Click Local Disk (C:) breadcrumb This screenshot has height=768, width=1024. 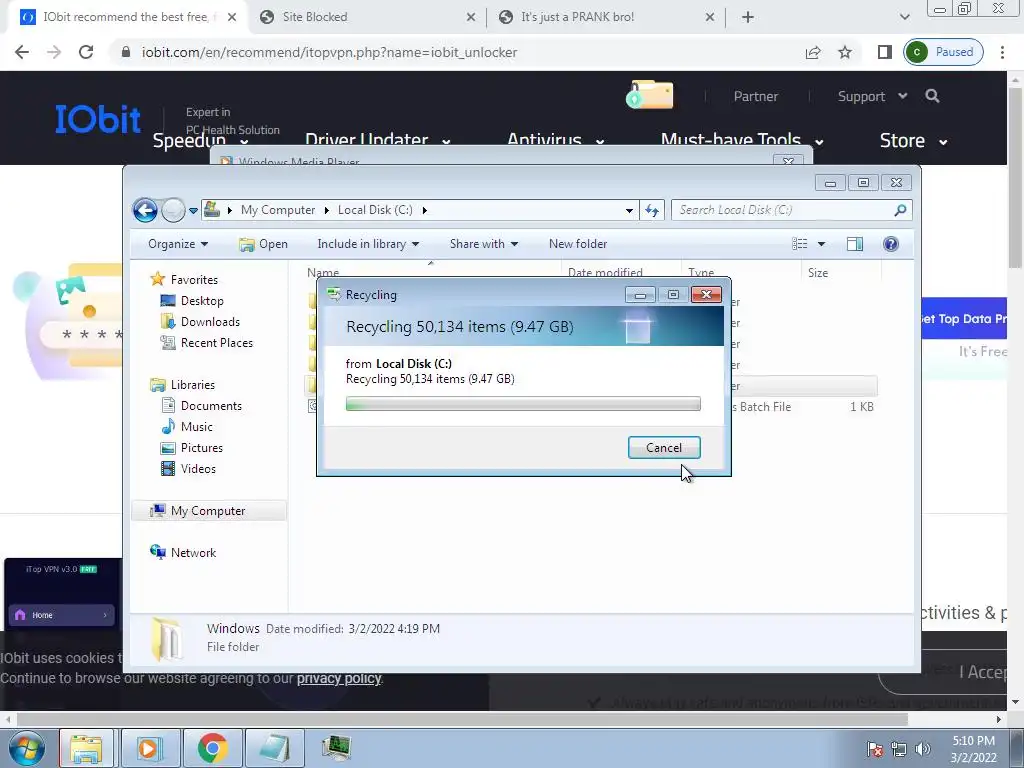click(375, 210)
